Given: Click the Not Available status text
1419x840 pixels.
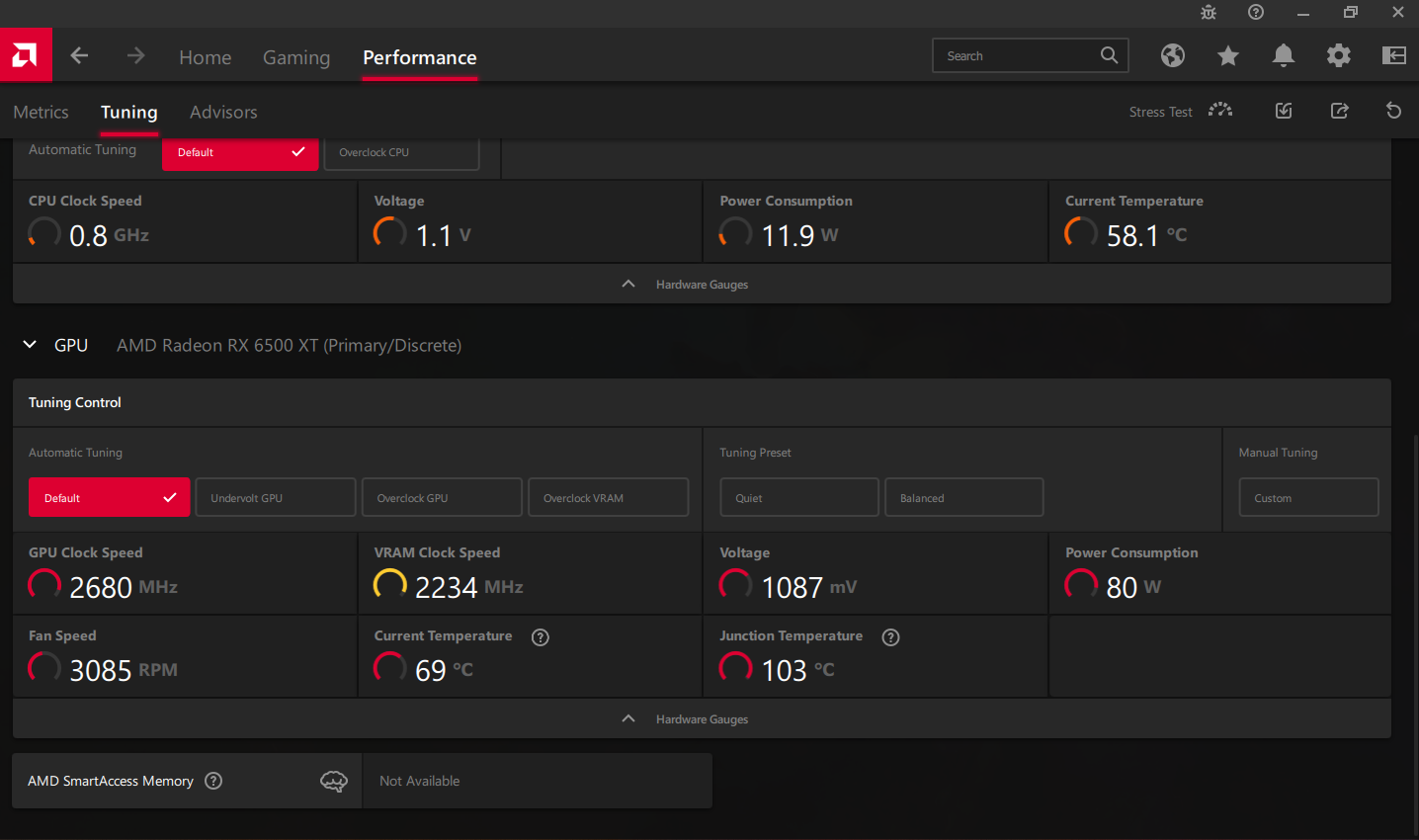Looking at the screenshot, I should (x=420, y=781).
